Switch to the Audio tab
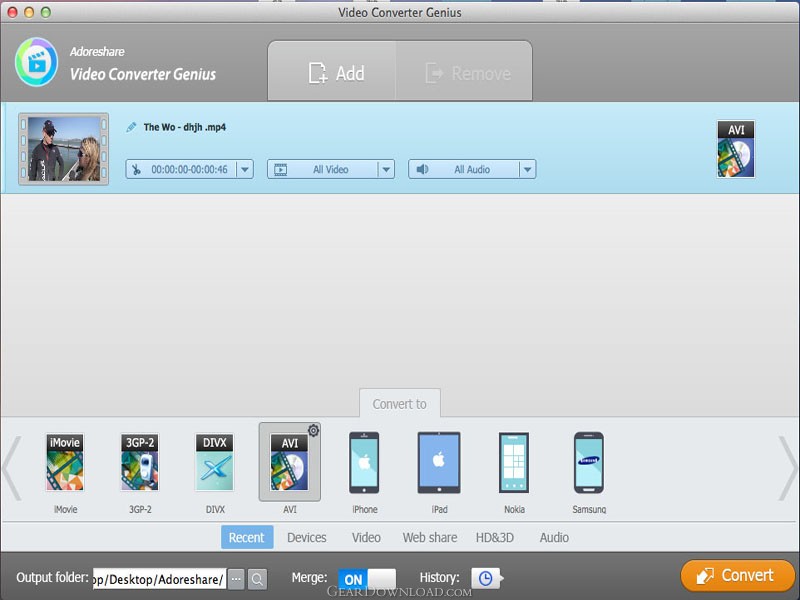The width and height of the screenshot is (800, 600). (554, 537)
